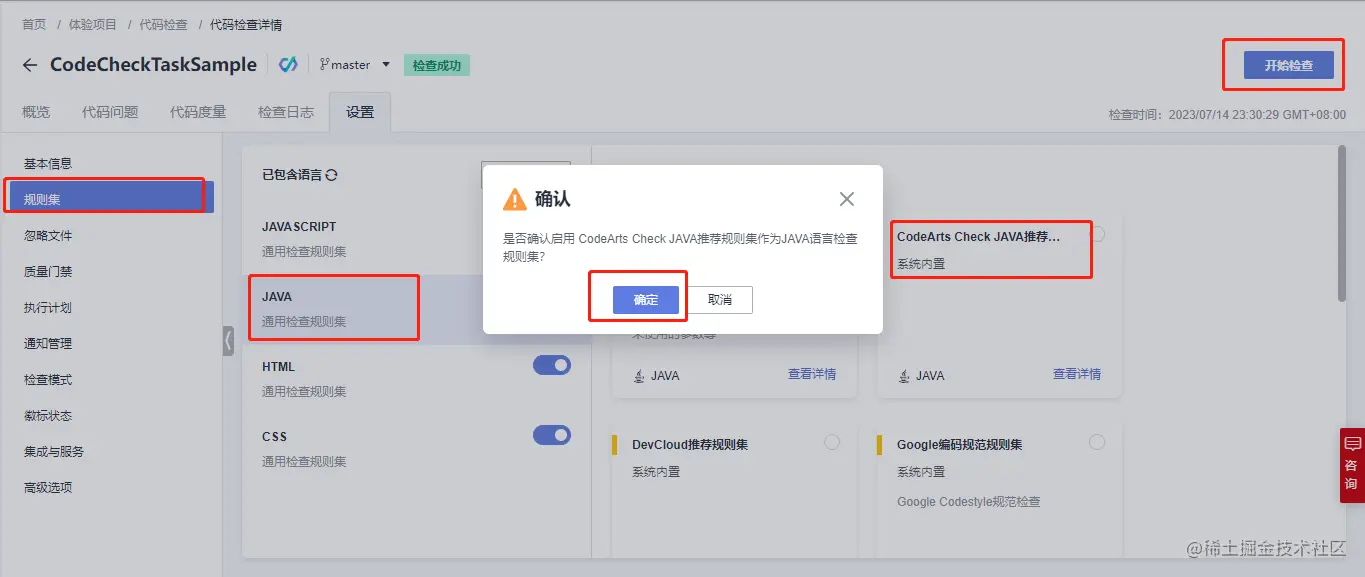The image size is (1365, 577).
Task: Select the Google编码规范规则集 radio button
Action: (1097, 442)
